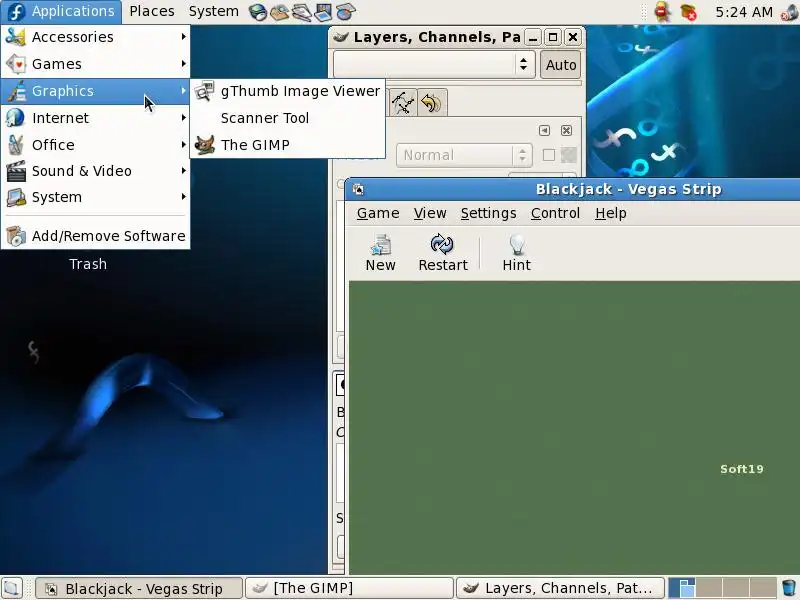Click the System category computer icon
This screenshot has height=600, width=800.
pos(16,197)
